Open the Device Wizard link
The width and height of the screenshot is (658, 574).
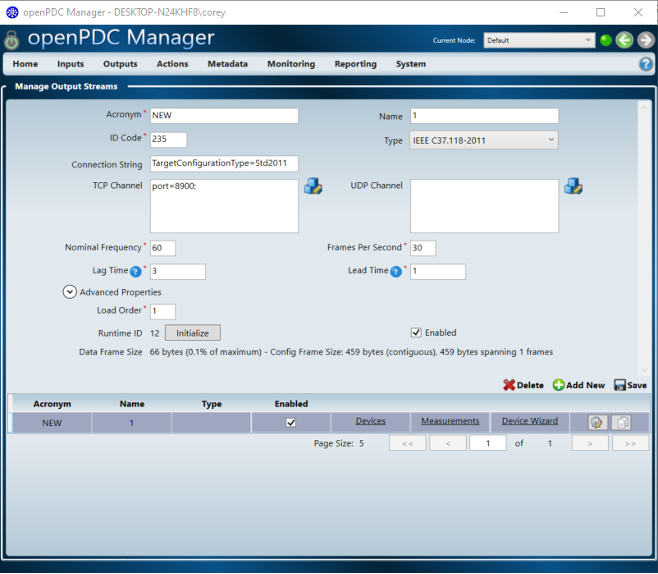tap(529, 421)
